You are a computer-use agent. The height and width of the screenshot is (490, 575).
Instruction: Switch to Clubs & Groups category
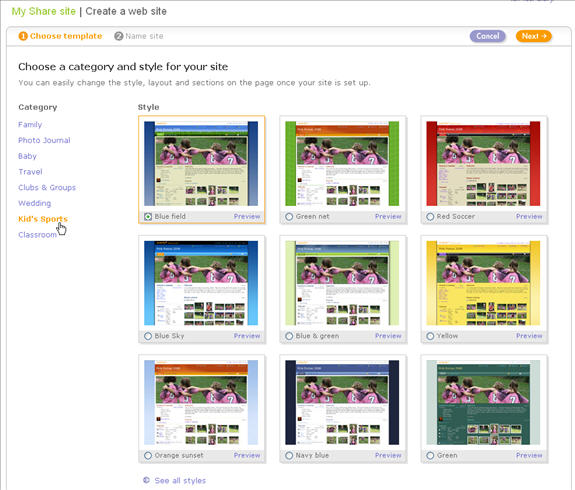47,187
